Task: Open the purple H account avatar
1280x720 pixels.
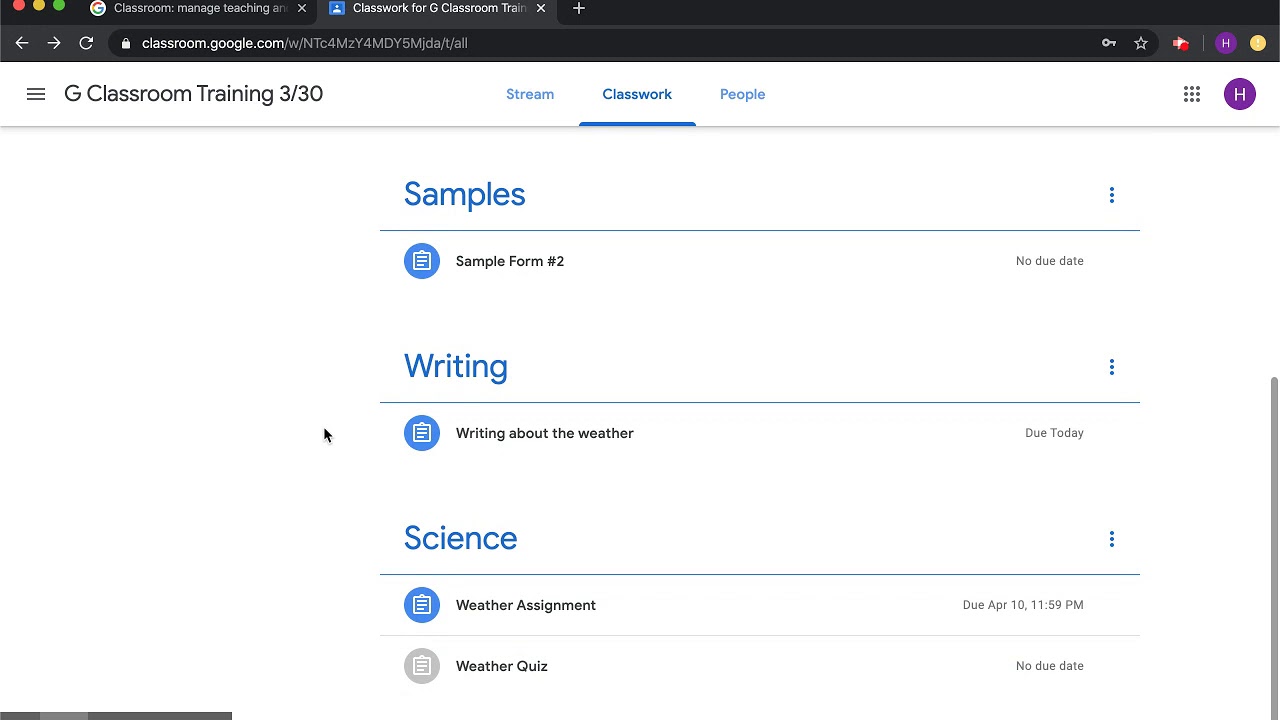Action: point(1240,94)
